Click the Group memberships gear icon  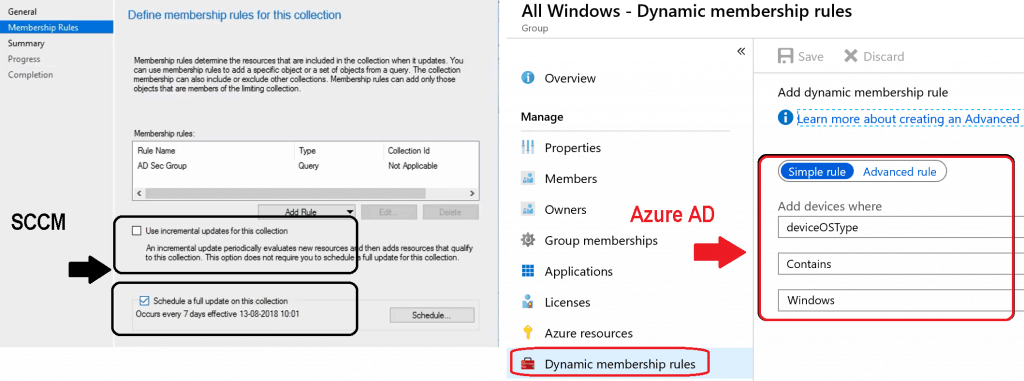[x=528, y=240]
